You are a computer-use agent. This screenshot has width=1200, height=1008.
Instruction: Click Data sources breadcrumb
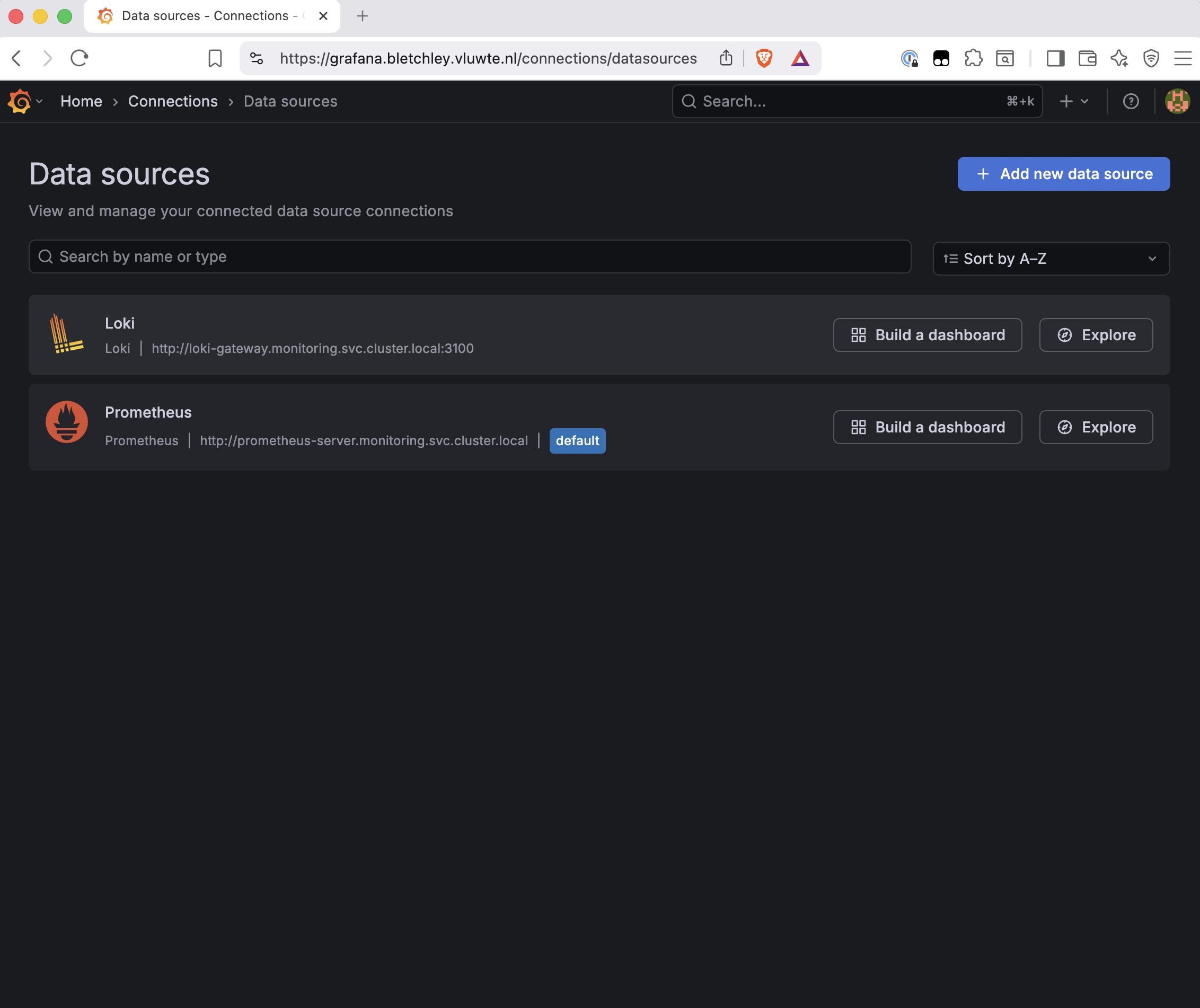click(x=290, y=101)
